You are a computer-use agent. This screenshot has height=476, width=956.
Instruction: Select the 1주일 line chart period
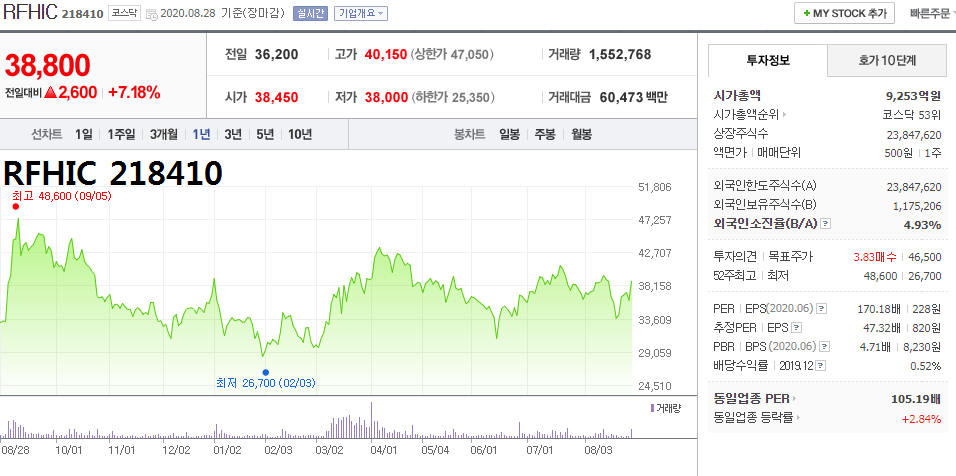click(x=121, y=135)
